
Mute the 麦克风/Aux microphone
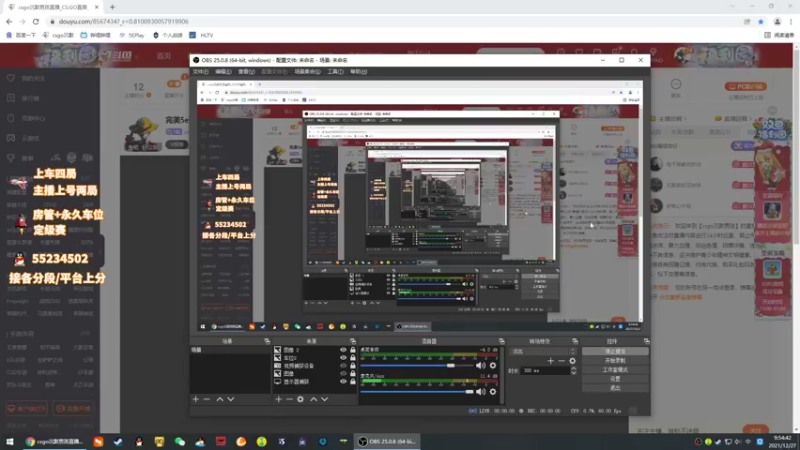tap(481, 391)
